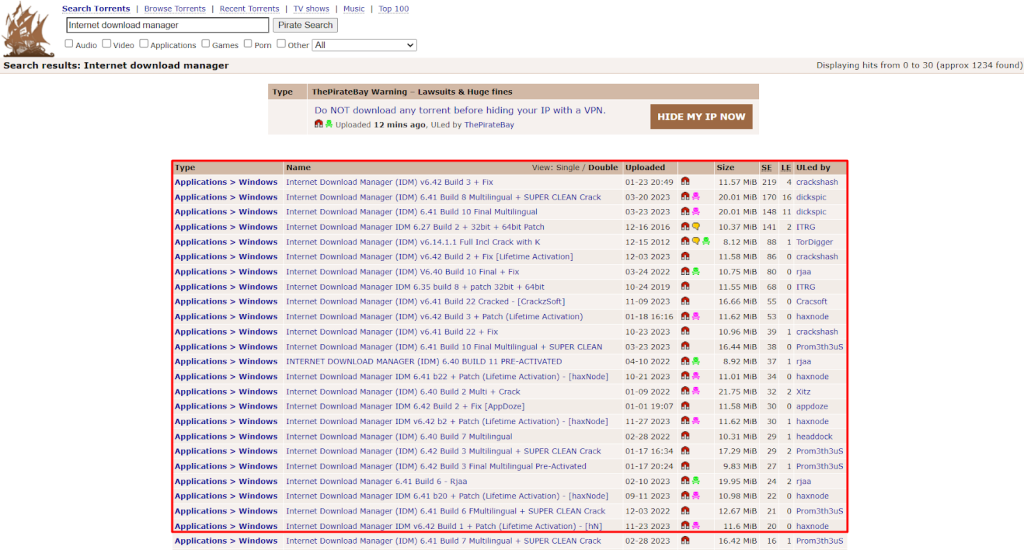Tick the Video checkbox
Screen dimensions: 1024x550
click(x=106, y=44)
